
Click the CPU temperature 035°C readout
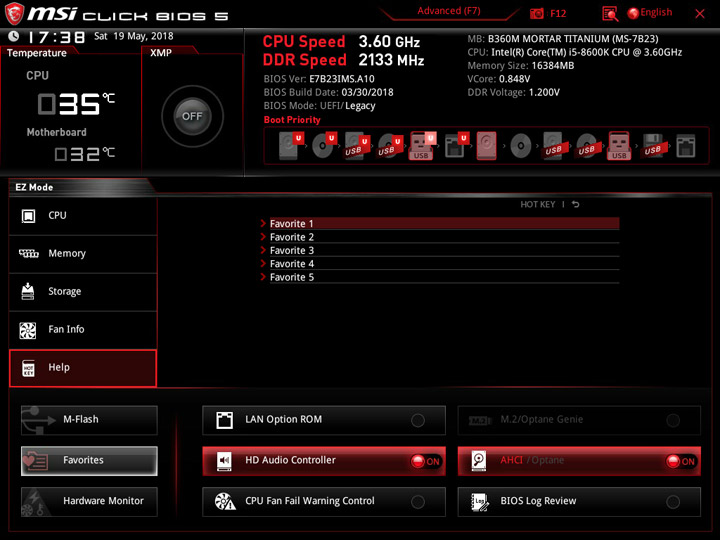[x=76, y=103]
